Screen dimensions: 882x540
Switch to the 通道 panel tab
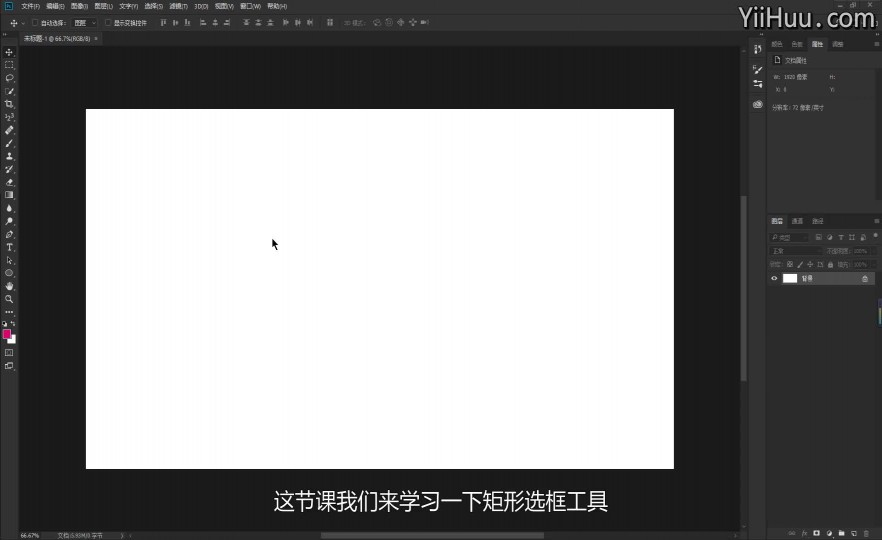click(797, 221)
